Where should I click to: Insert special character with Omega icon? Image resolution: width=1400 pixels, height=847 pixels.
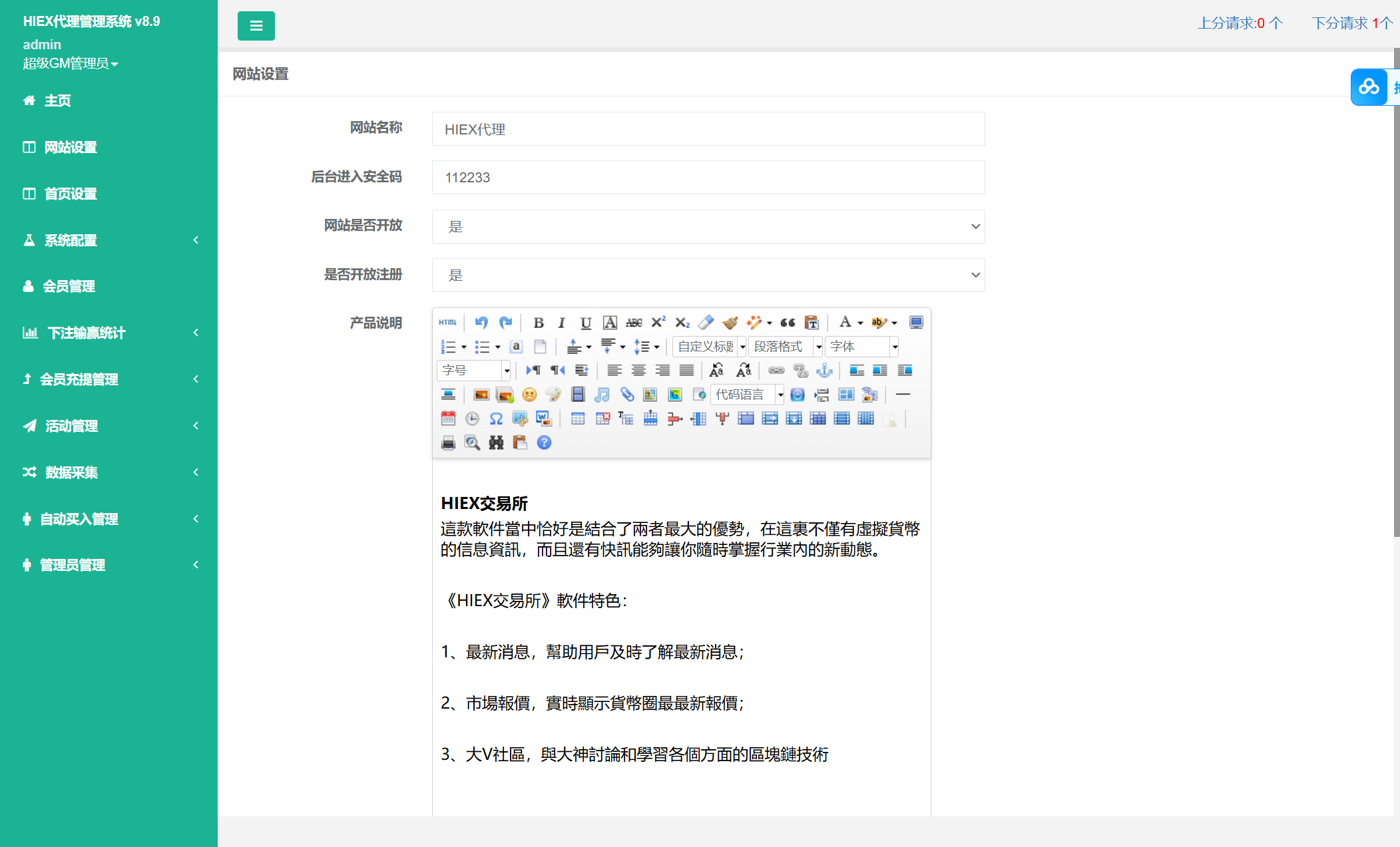[x=496, y=419]
